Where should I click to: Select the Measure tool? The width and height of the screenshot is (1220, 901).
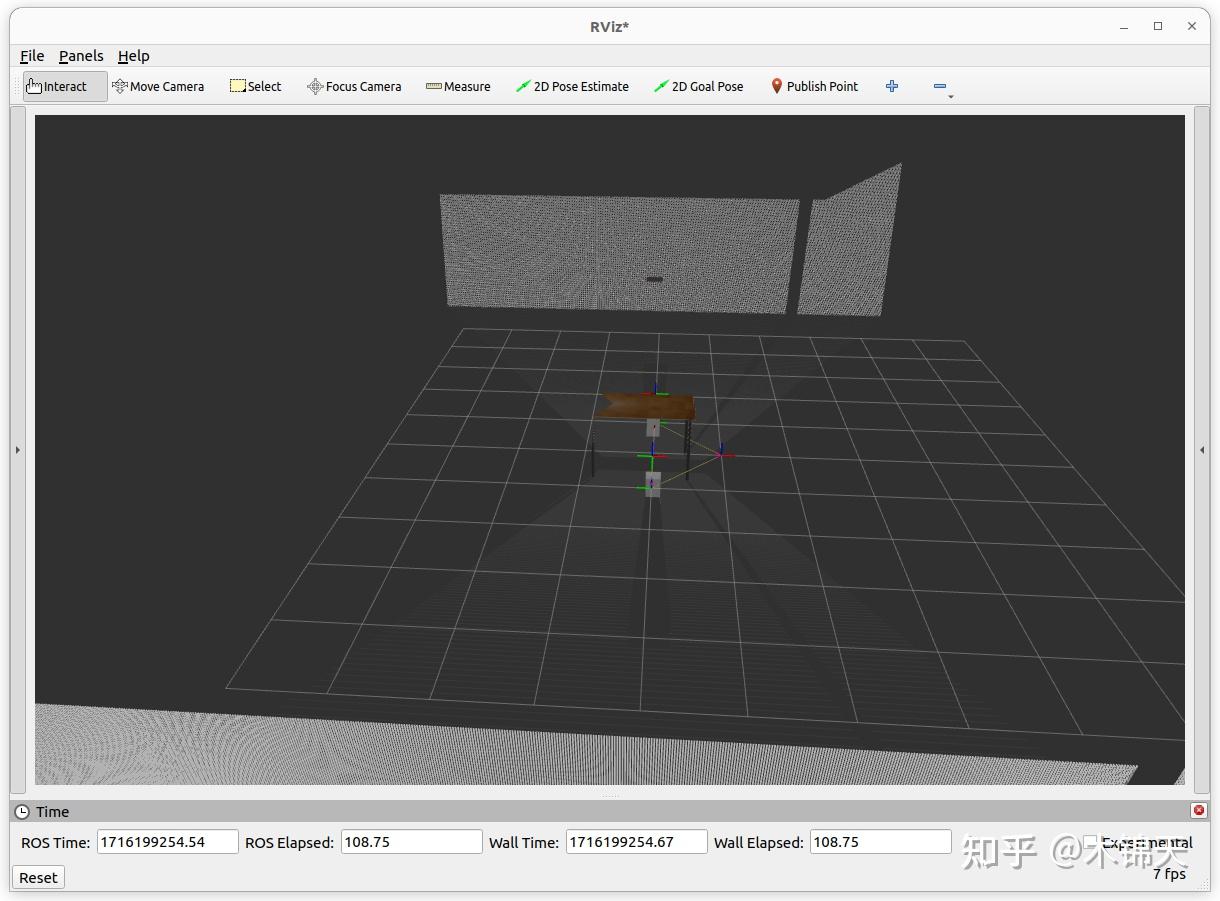click(x=458, y=87)
